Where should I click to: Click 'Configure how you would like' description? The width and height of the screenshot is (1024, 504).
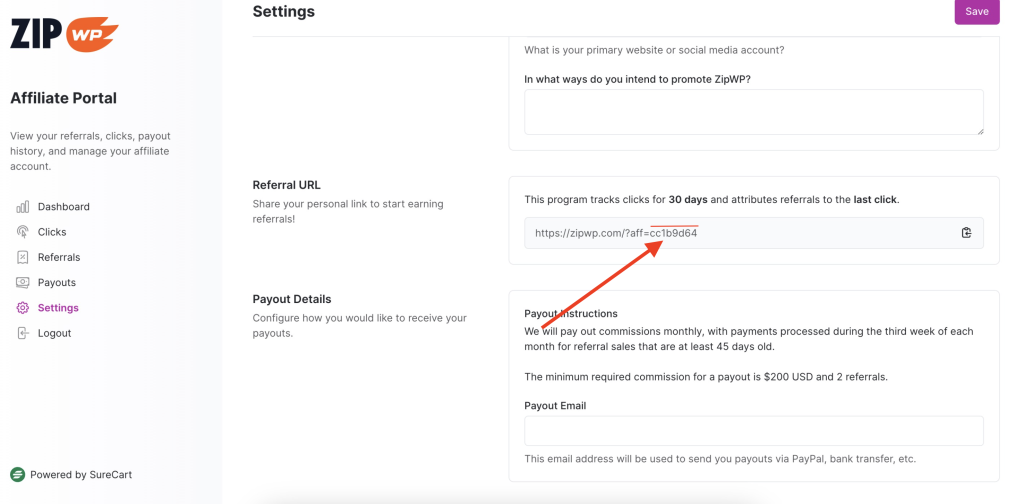click(x=360, y=326)
